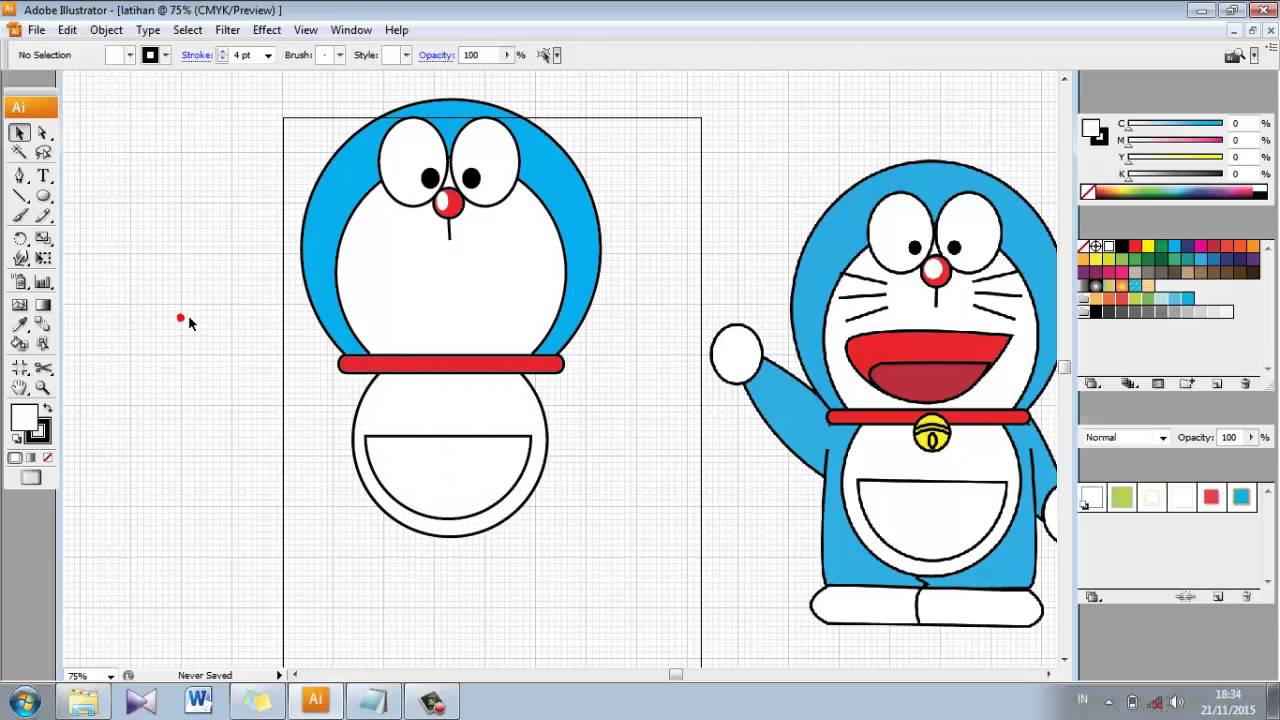Set paint mode to None in toolbox
The width and height of the screenshot is (1280, 720).
[x=47, y=458]
